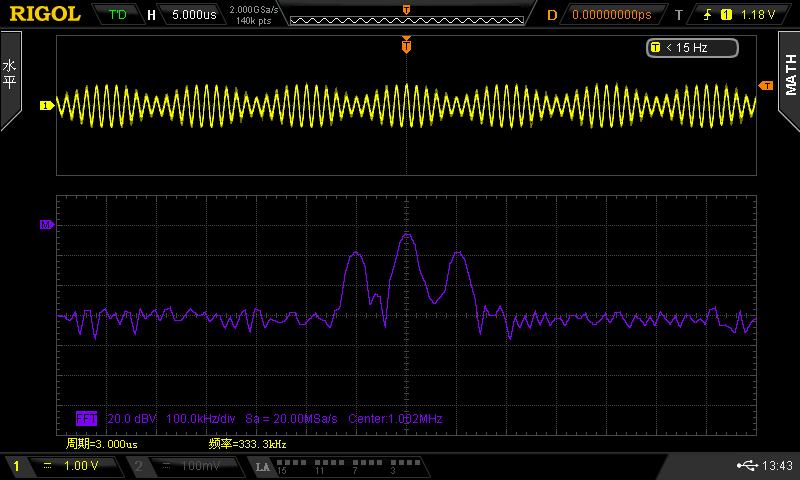This screenshot has width=800, height=480.
Task: Click the frequency counter readout box
Action: pos(692,47)
